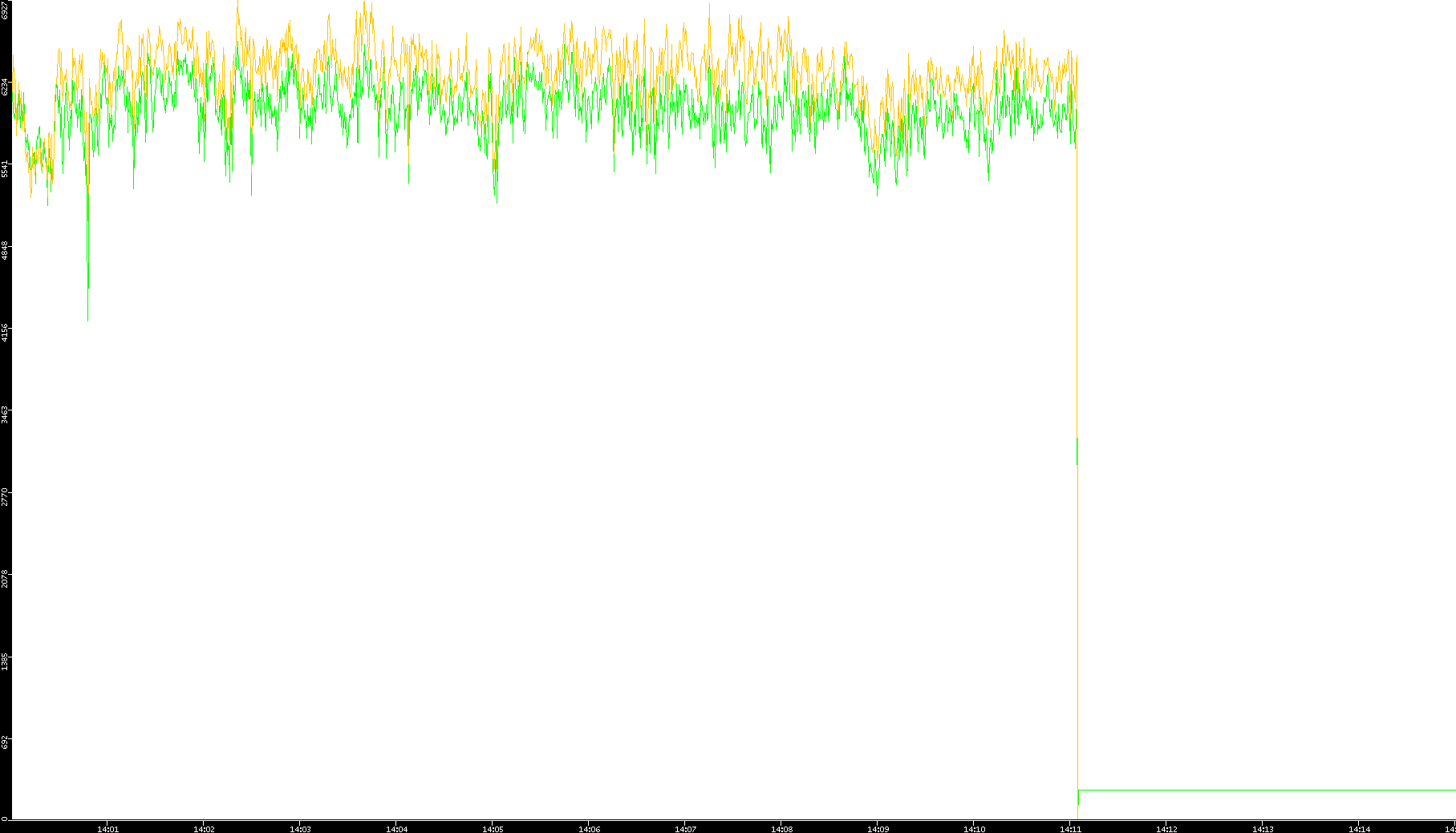Click the 14:03 time axis label

click(x=300, y=829)
